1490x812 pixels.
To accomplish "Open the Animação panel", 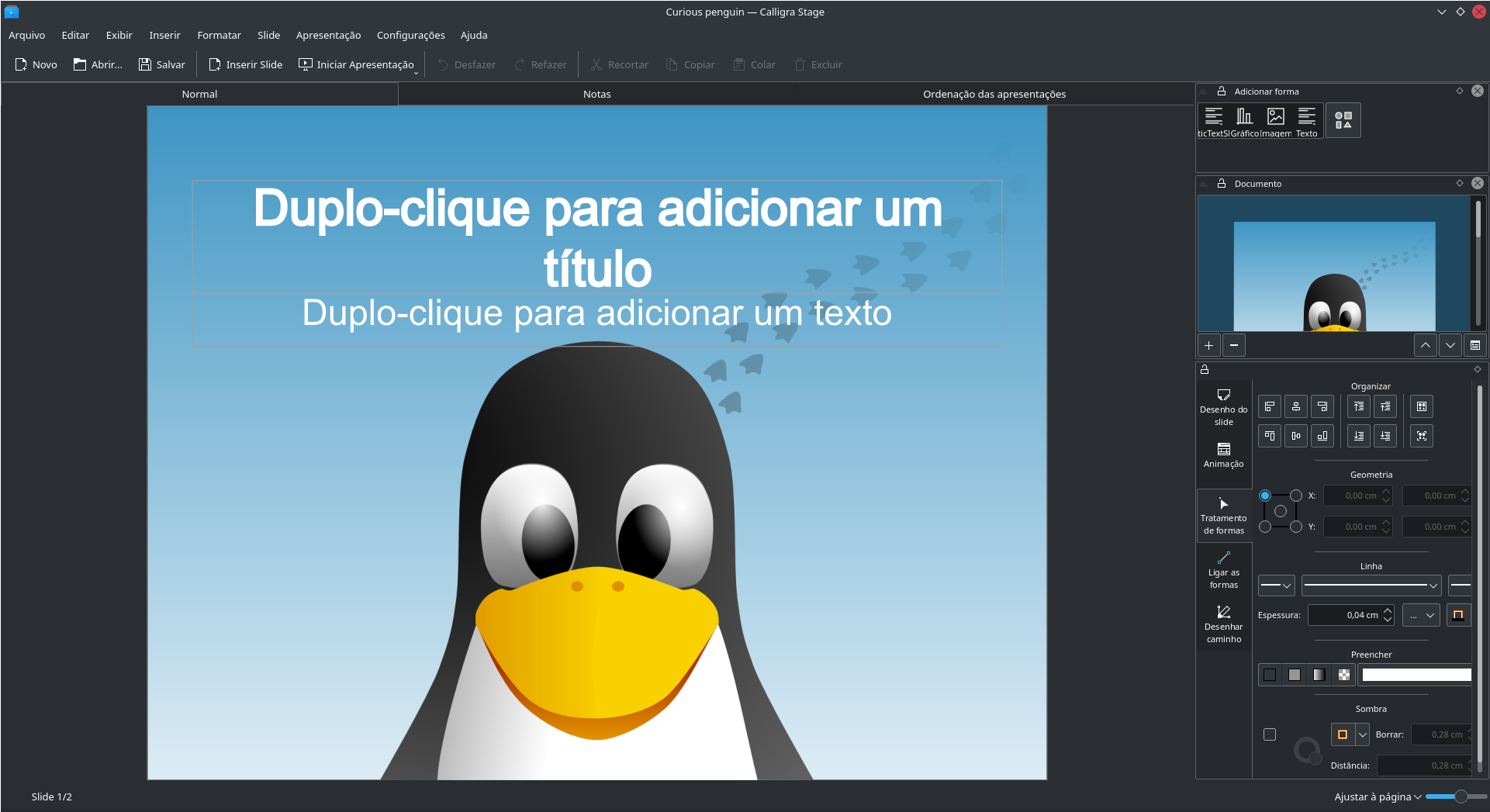I will point(1223,454).
